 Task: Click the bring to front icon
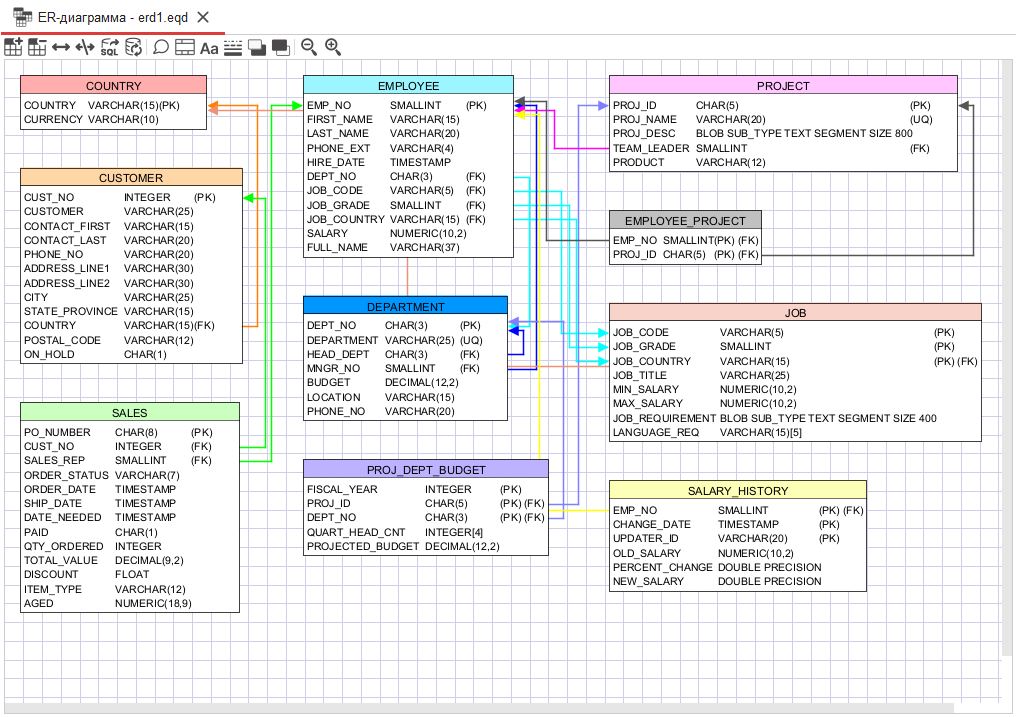tap(257, 47)
